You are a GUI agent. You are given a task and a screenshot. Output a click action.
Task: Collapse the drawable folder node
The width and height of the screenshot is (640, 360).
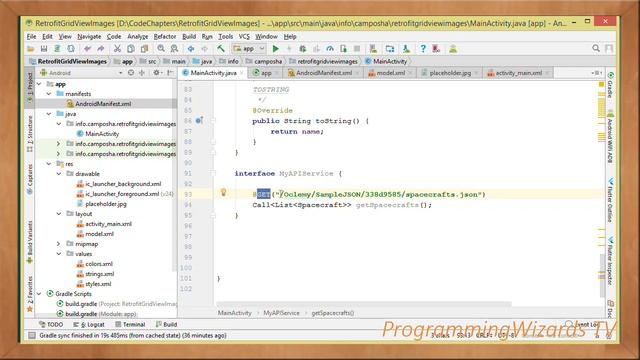pos(59,174)
